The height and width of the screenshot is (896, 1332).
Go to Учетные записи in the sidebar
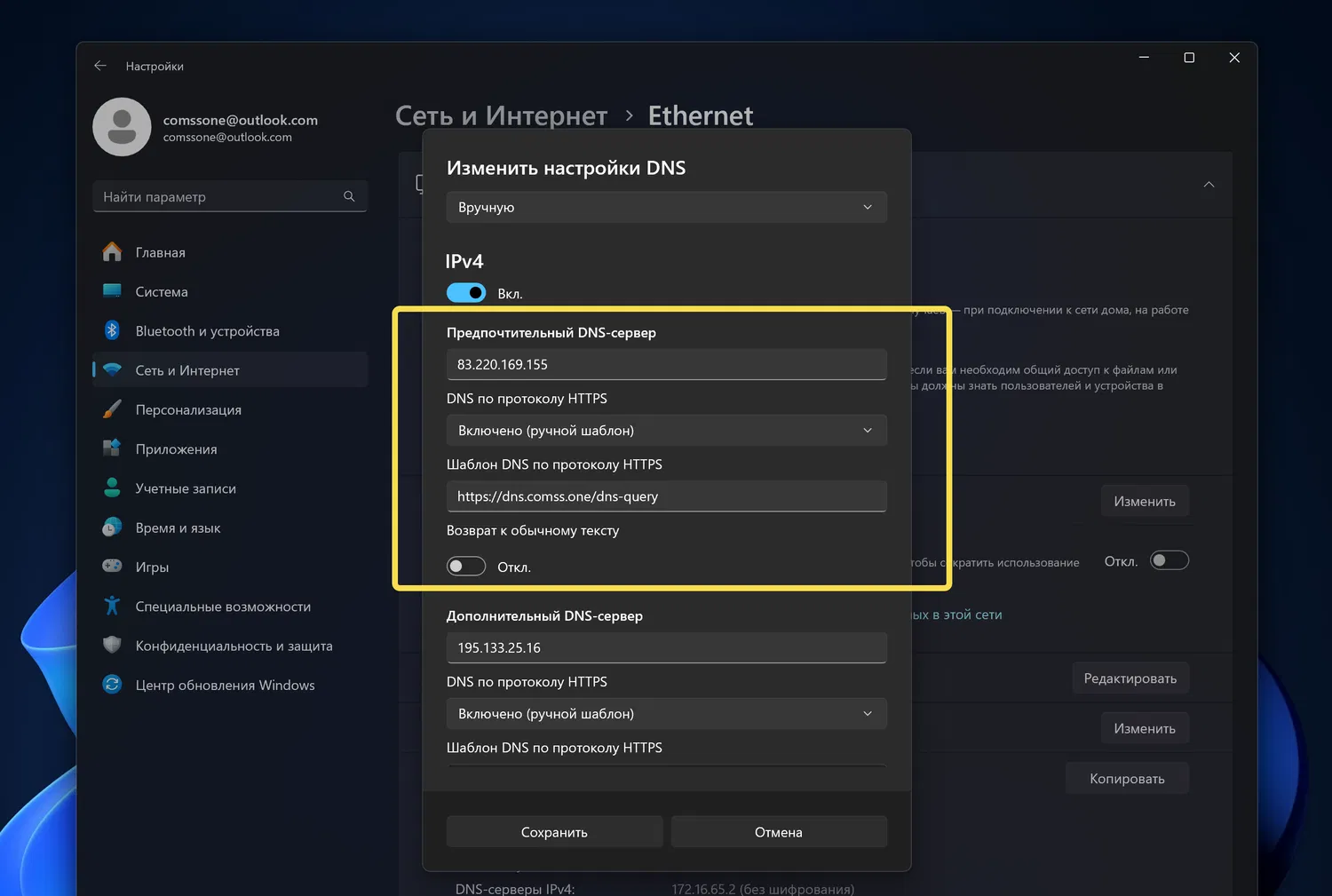186,488
